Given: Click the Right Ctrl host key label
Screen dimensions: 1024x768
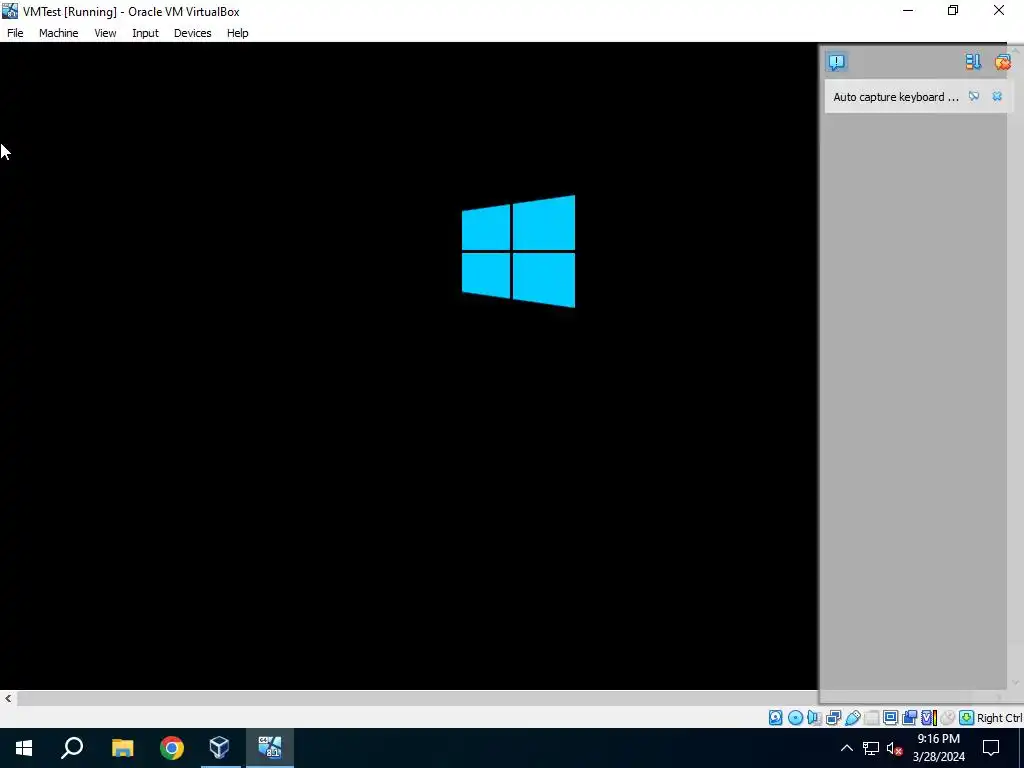Looking at the screenshot, I should 999,718.
